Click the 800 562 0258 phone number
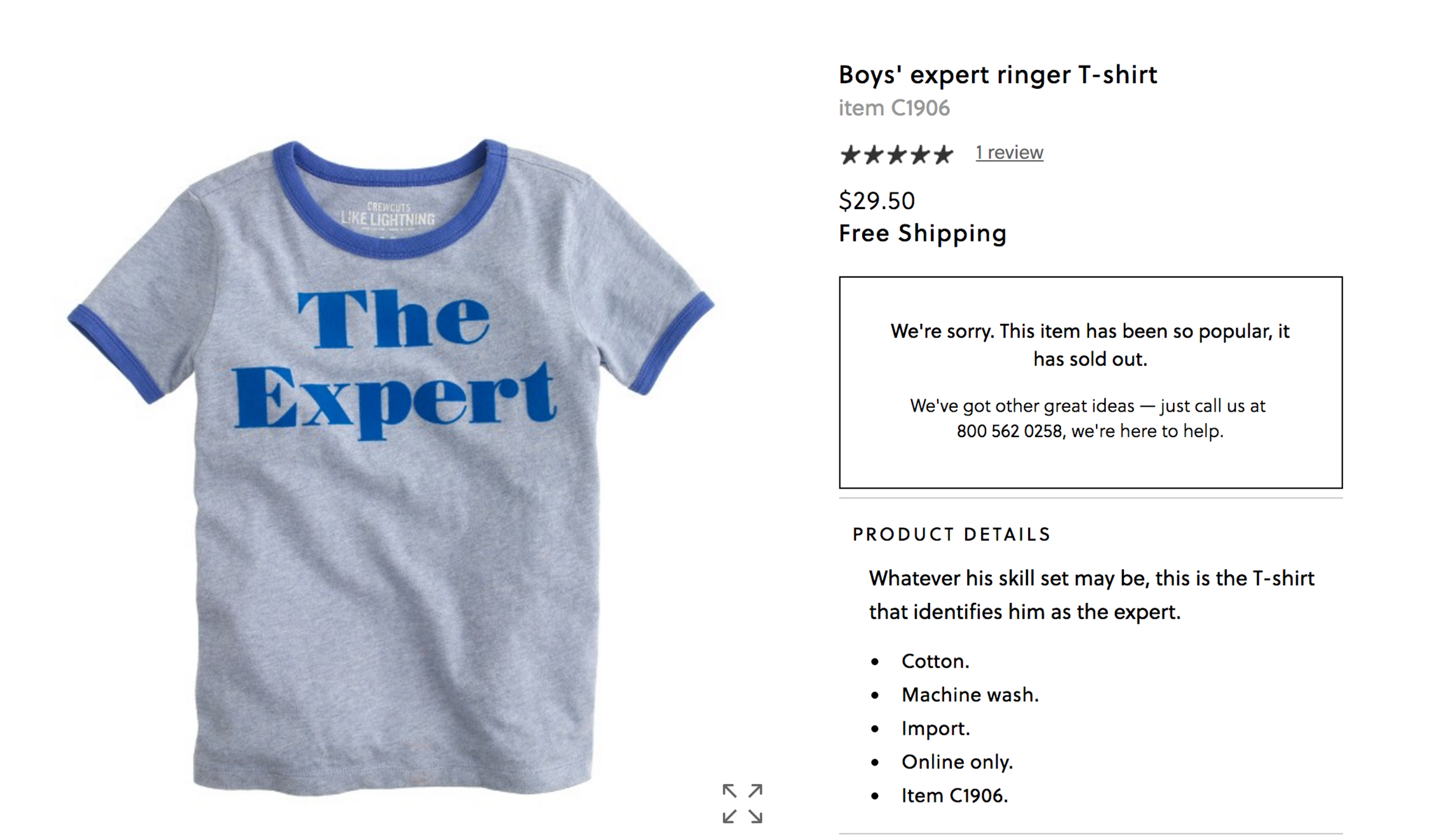The image size is (1455, 840). (x=1009, y=431)
